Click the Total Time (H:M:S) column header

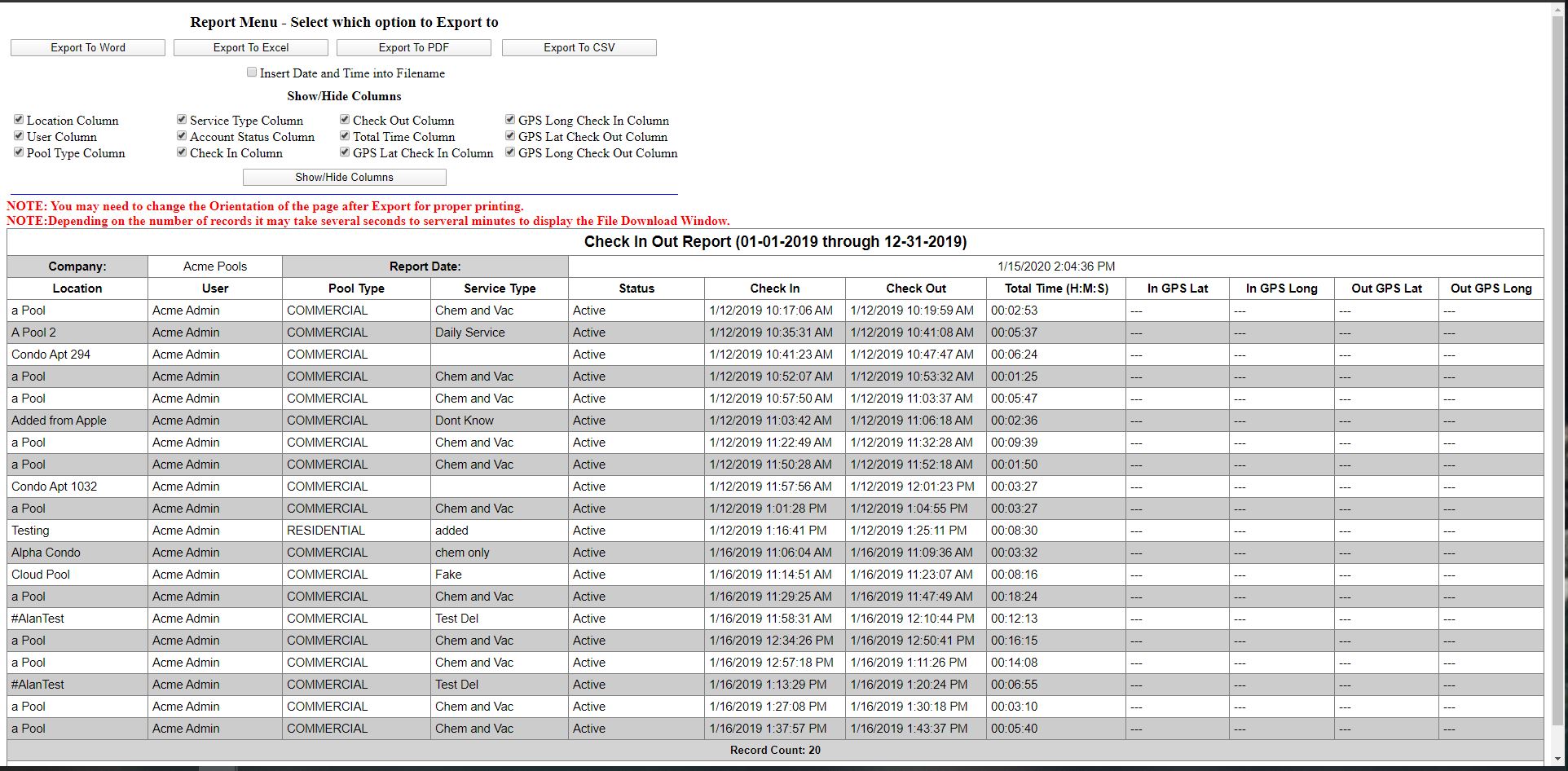click(1055, 289)
